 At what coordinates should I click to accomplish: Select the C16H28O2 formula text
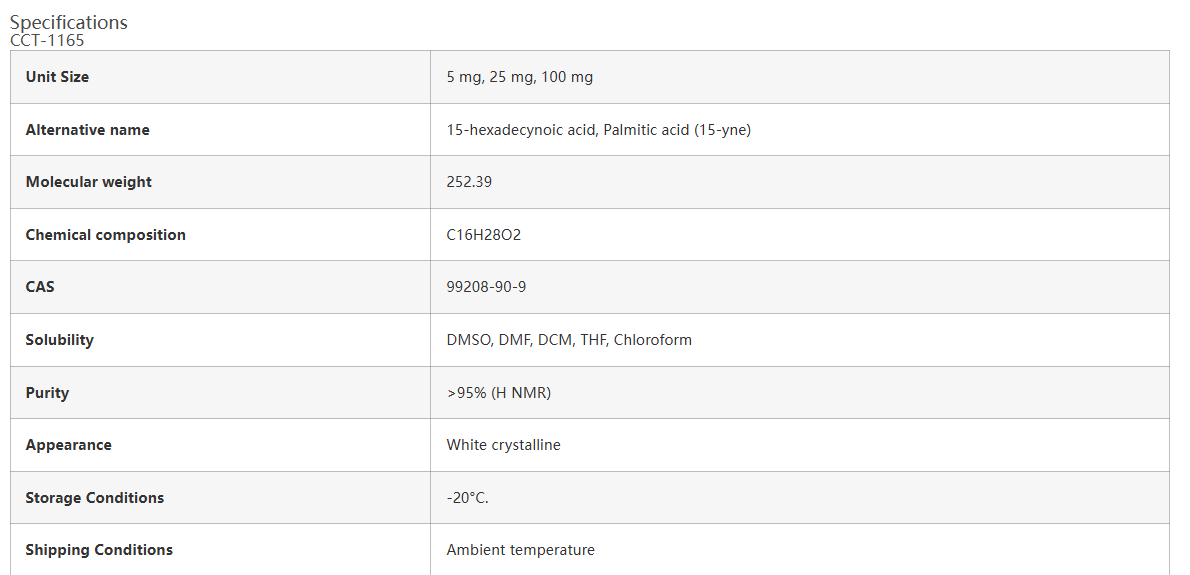click(x=484, y=235)
